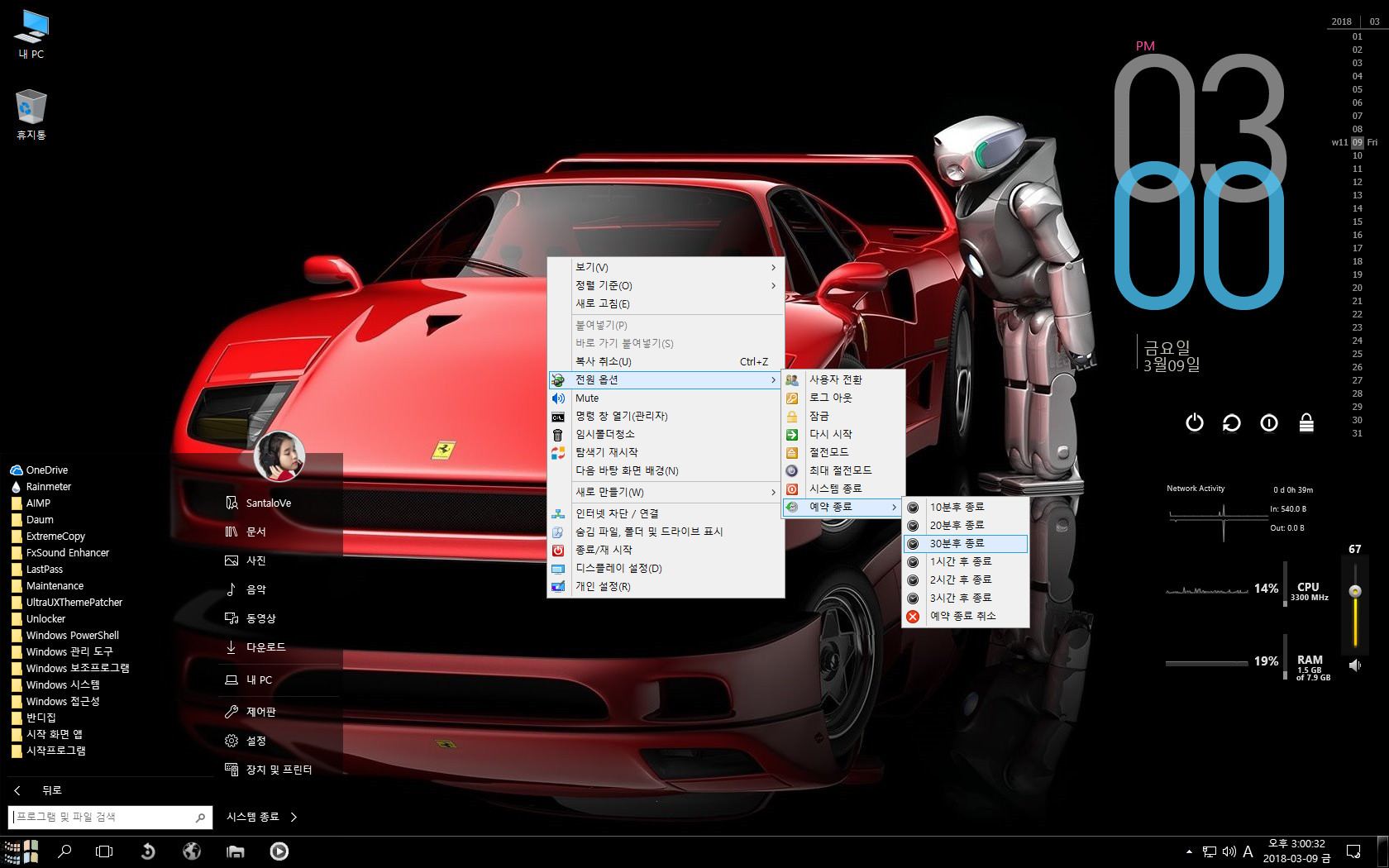Click the Rainmeter sleep circle icon
The height and width of the screenshot is (868, 1389).
[1269, 422]
